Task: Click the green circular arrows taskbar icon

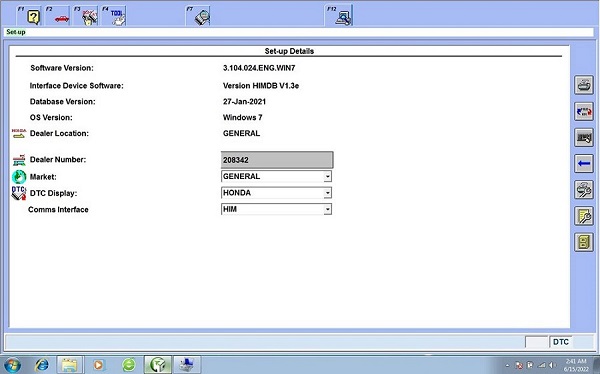Action: point(129,365)
